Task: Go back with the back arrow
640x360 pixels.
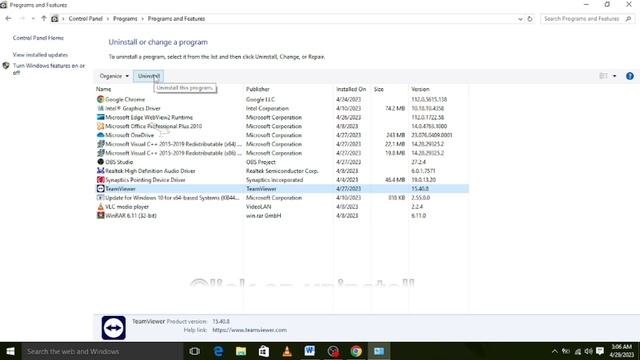Action: (8, 18)
